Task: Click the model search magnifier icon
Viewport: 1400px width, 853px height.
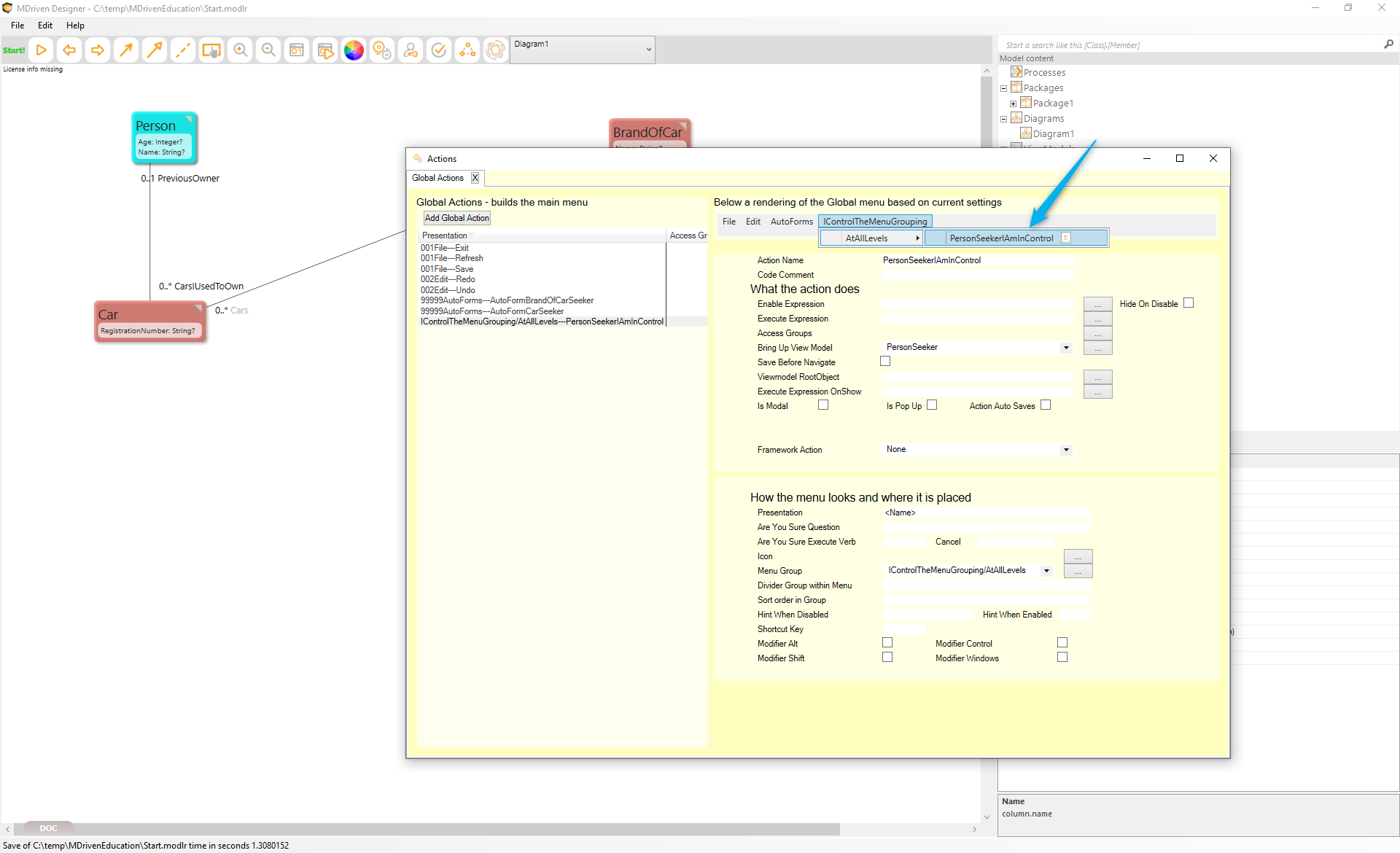Action: click(1388, 44)
